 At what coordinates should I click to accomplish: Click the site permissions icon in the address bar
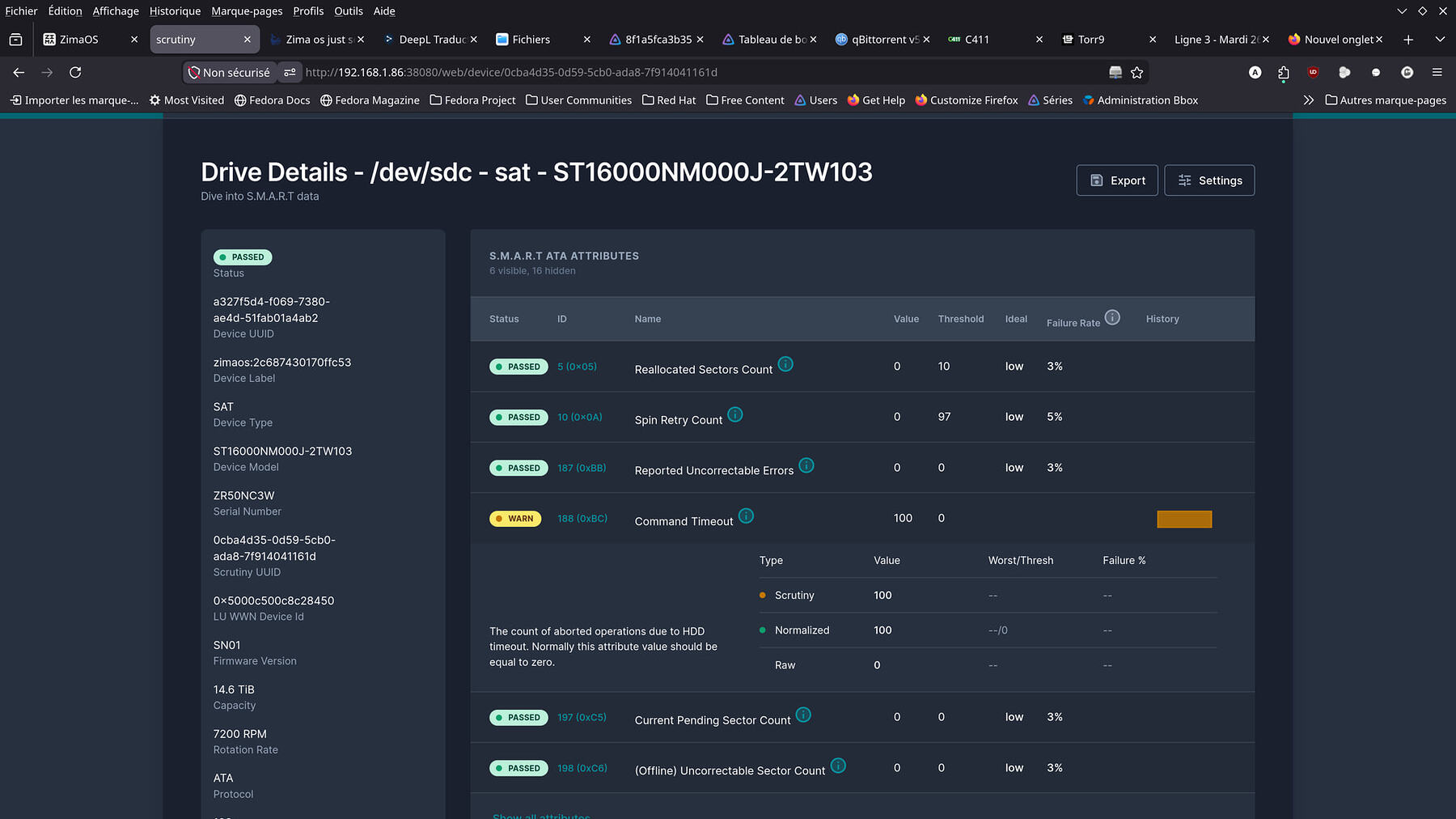pyautogui.click(x=290, y=72)
